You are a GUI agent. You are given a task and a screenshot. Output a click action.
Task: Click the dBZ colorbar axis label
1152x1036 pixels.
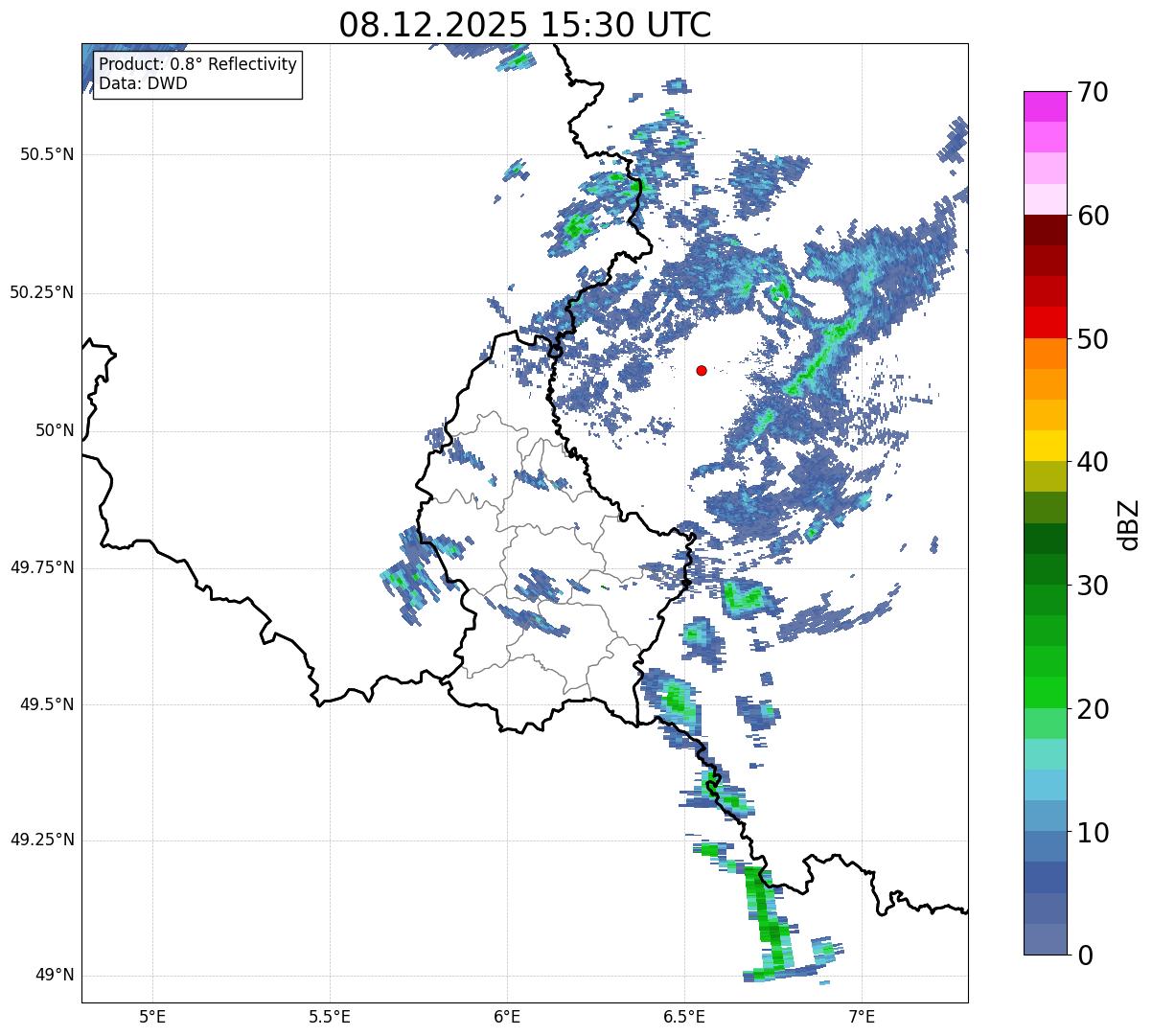(x=1129, y=523)
